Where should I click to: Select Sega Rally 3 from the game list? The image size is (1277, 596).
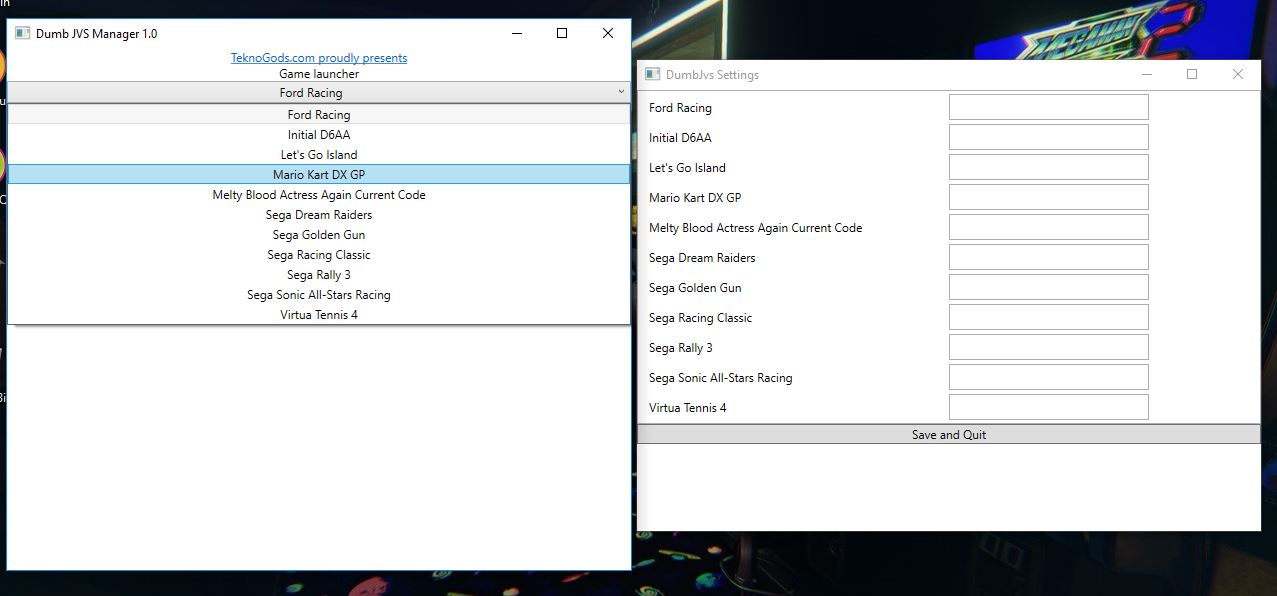(x=319, y=275)
